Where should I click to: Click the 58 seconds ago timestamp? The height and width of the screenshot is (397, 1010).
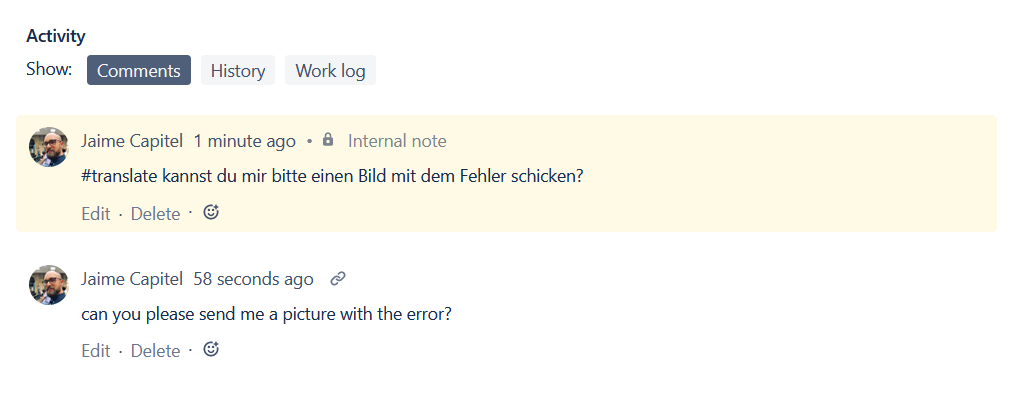[x=253, y=279]
